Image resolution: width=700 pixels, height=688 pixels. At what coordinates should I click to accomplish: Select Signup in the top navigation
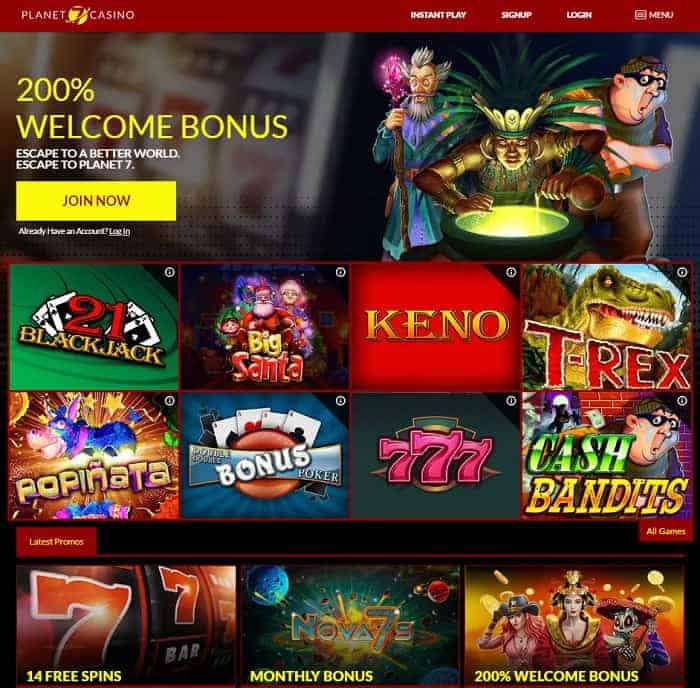516,15
